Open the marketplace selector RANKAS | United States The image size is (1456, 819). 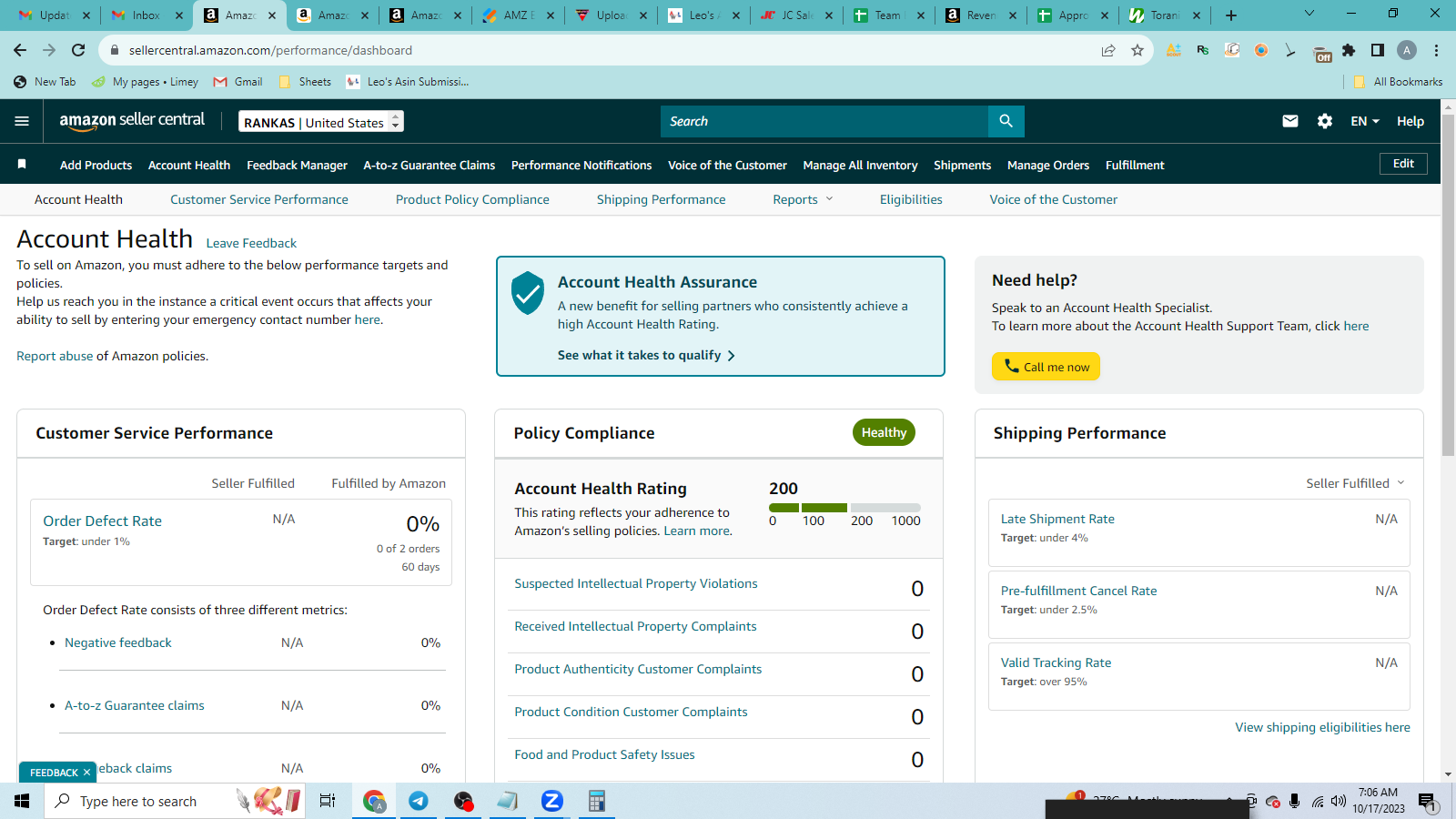(321, 121)
